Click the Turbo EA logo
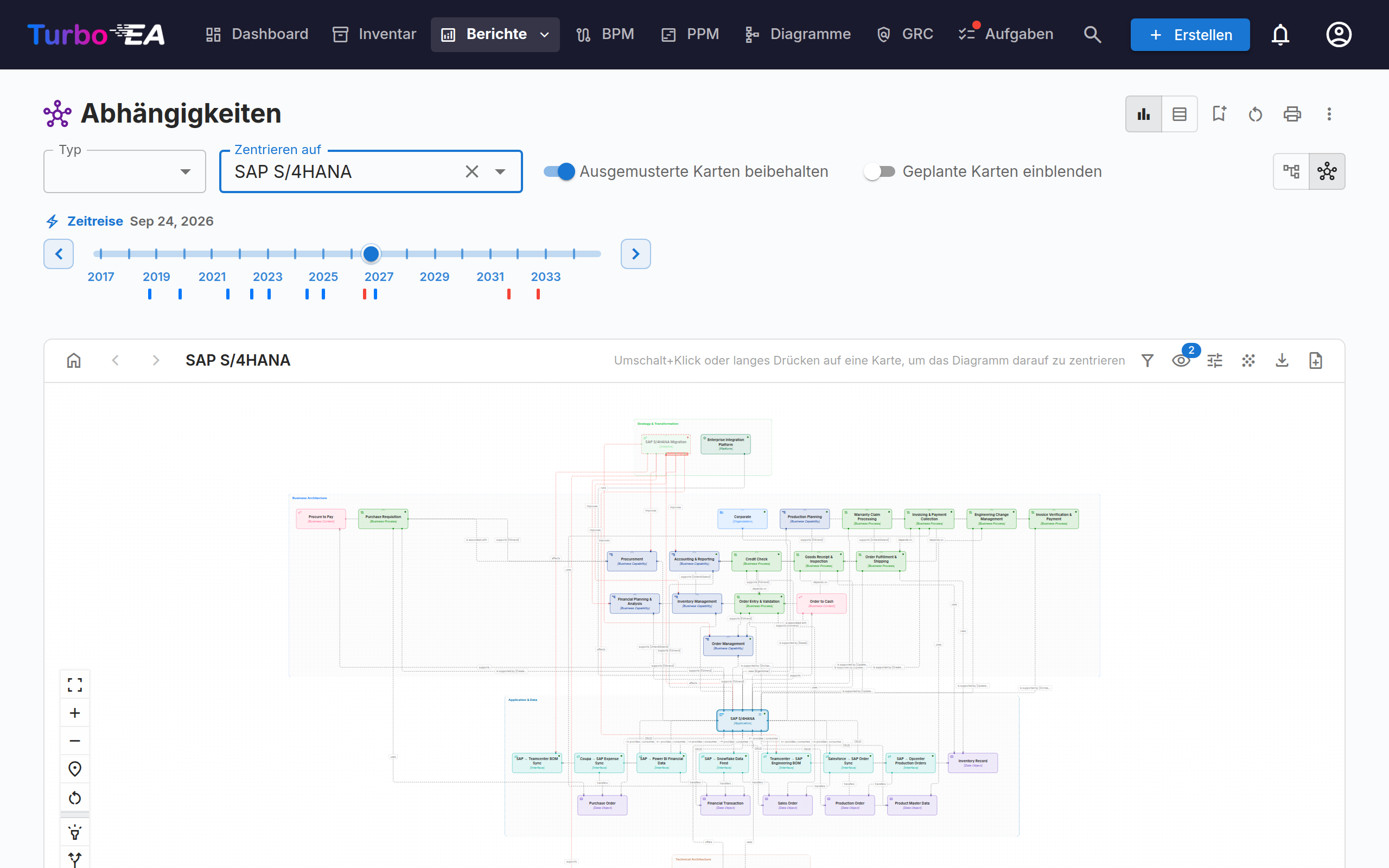 (x=96, y=34)
